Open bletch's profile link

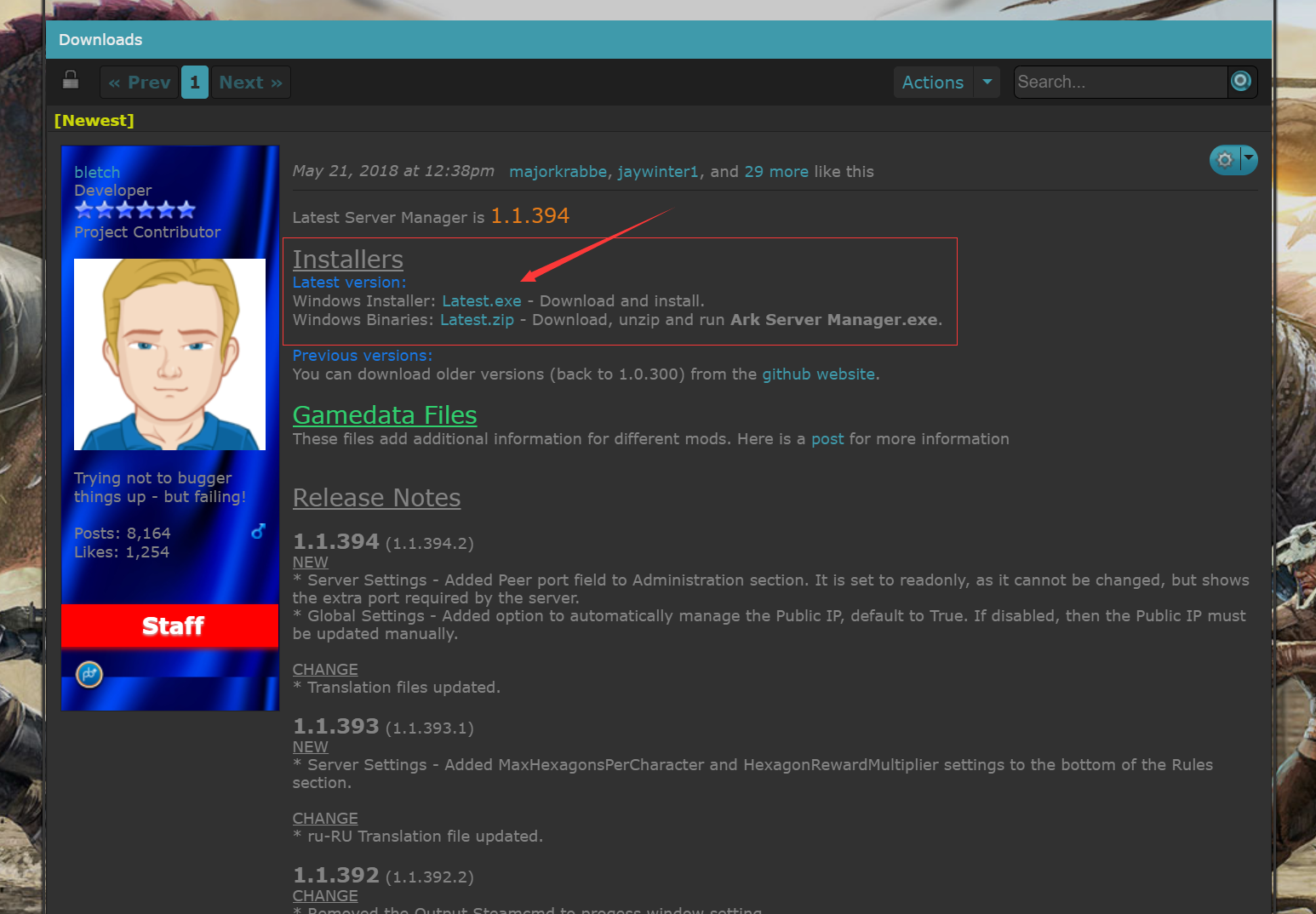pyautogui.click(x=97, y=172)
